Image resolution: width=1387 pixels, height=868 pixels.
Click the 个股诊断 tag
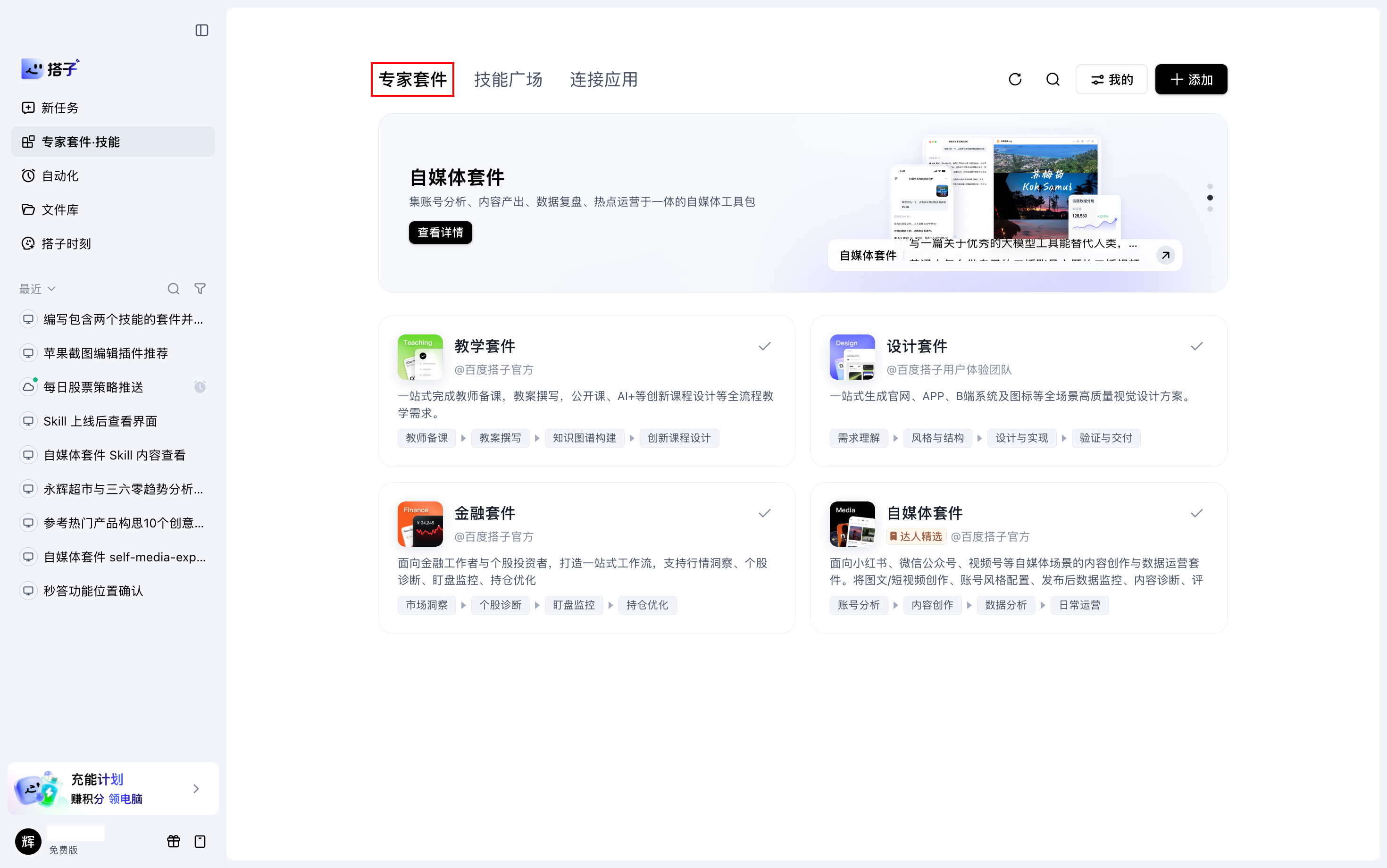click(x=500, y=605)
